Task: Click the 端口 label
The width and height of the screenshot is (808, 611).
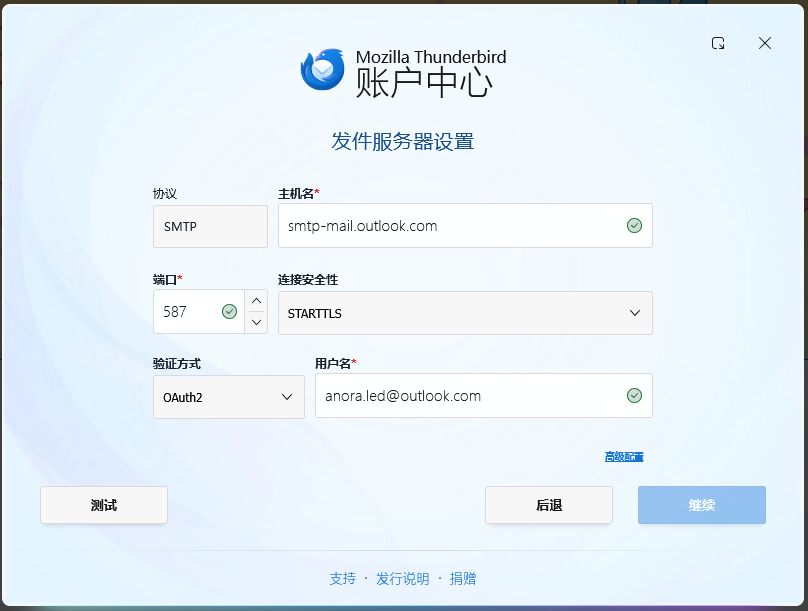Action: (x=165, y=280)
